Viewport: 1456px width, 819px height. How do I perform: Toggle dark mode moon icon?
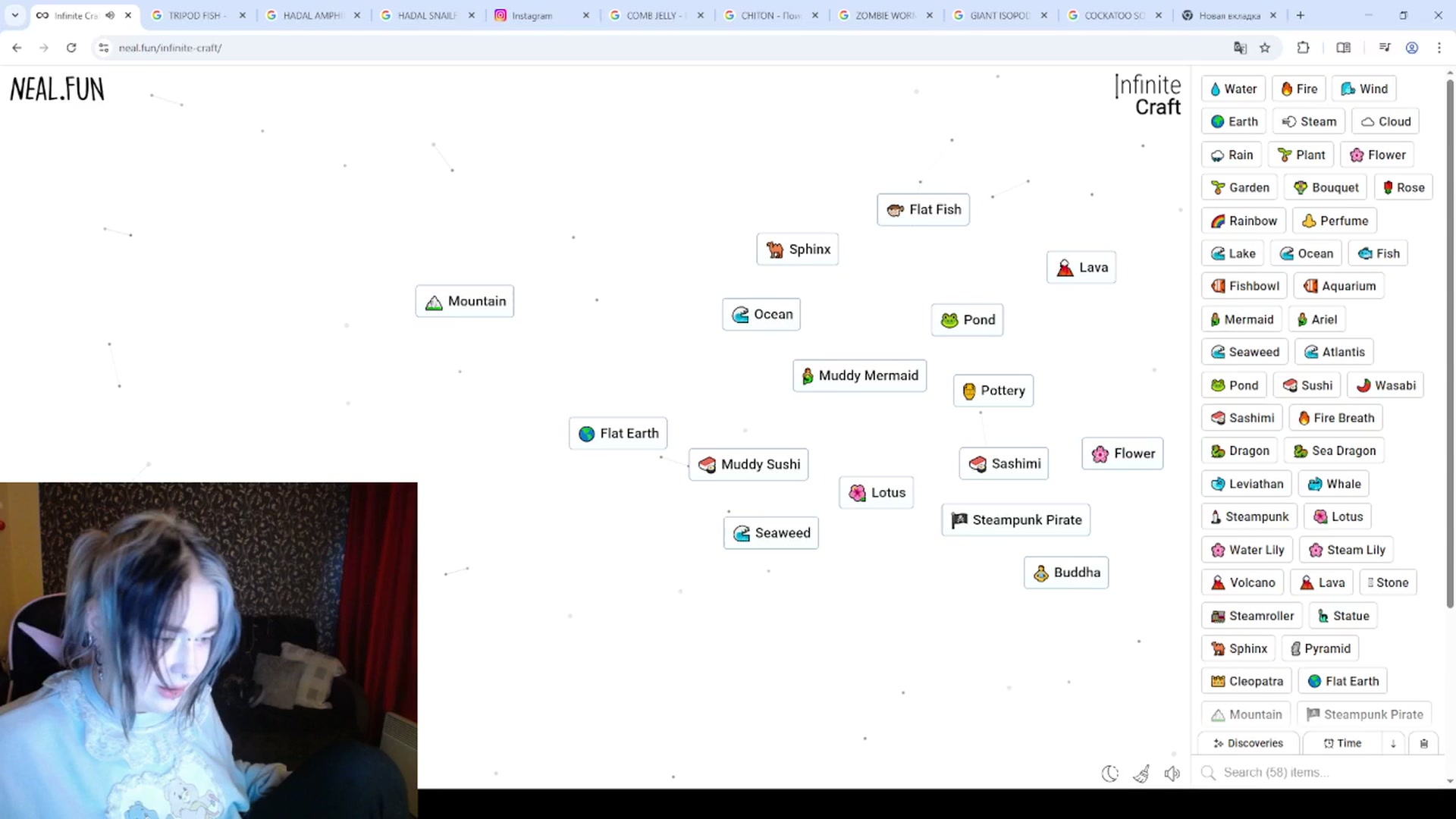(x=1109, y=773)
